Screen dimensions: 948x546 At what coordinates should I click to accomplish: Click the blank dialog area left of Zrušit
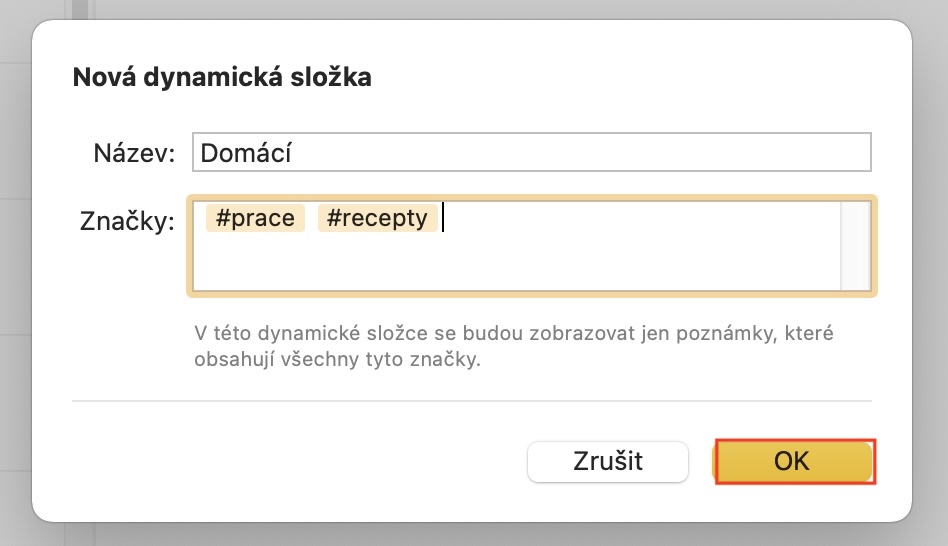(300, 461)
